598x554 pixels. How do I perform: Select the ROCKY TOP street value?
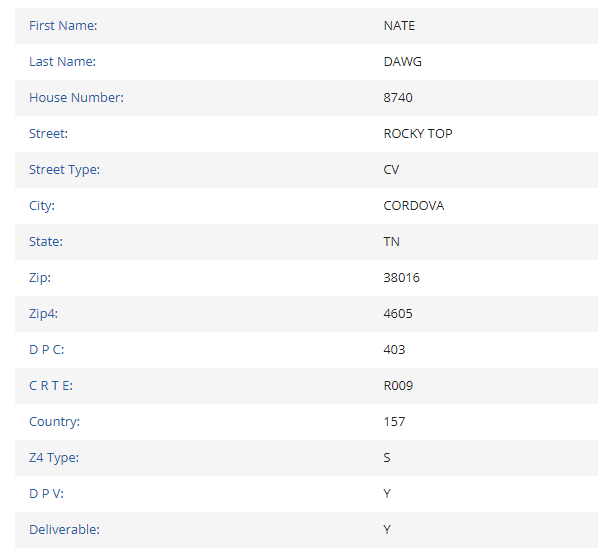(418, 133)
